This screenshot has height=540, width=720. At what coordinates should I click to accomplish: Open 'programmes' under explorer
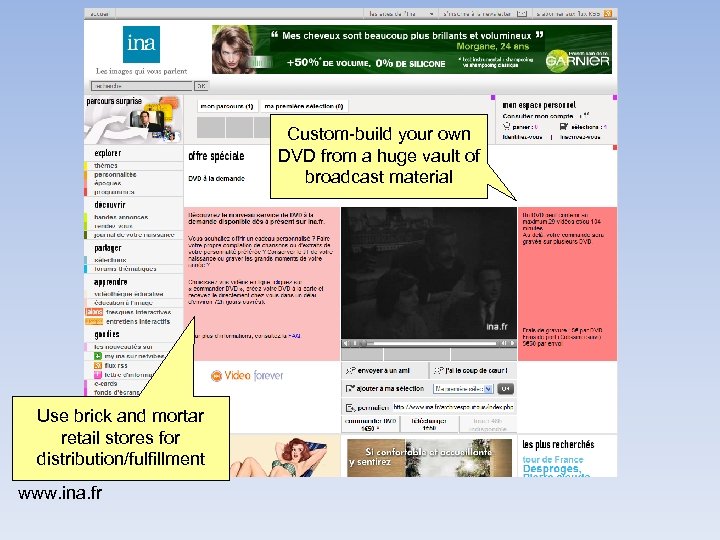tap(114, 192)
